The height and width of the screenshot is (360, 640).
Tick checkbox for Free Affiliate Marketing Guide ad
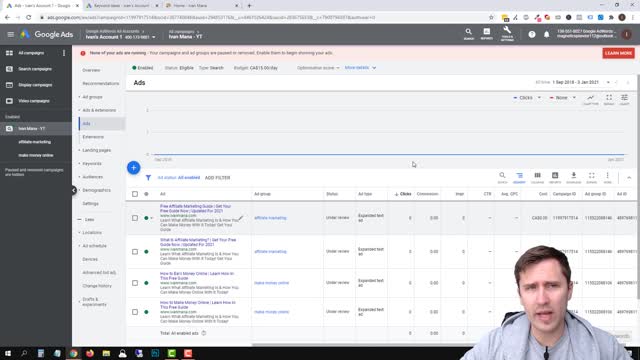135,218
